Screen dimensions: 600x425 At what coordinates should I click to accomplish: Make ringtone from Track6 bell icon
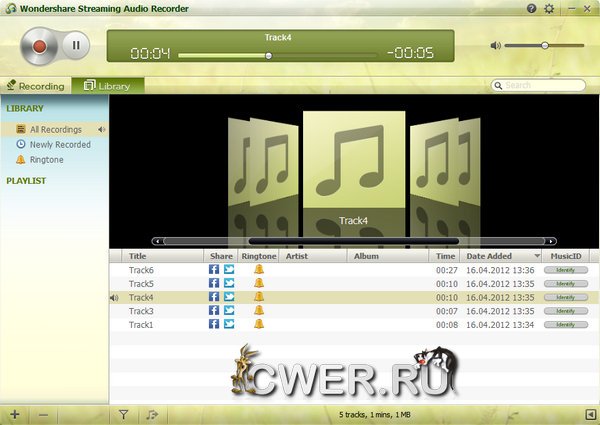pyautogui.click(x=259, y=269)
